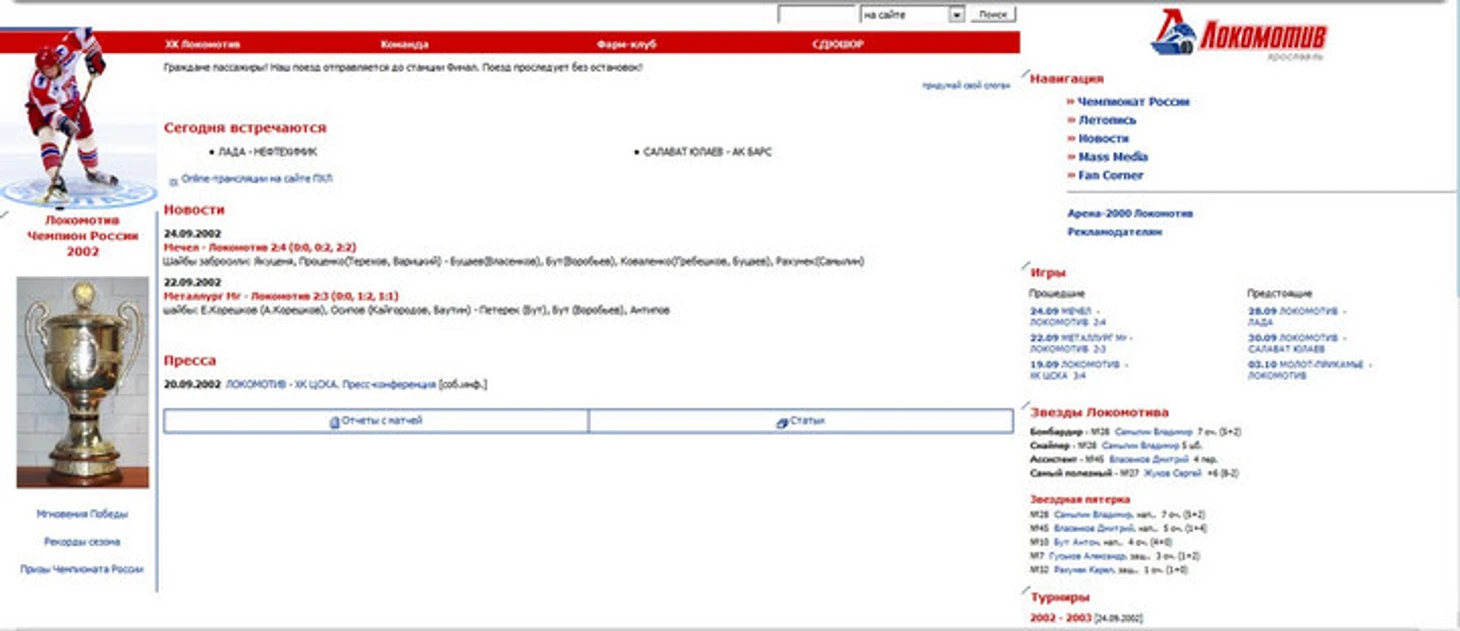This screenshot has width=1460, height=631.
Task: Click the Звезды Локомотива heading
Action: [x=1099, y=412]
